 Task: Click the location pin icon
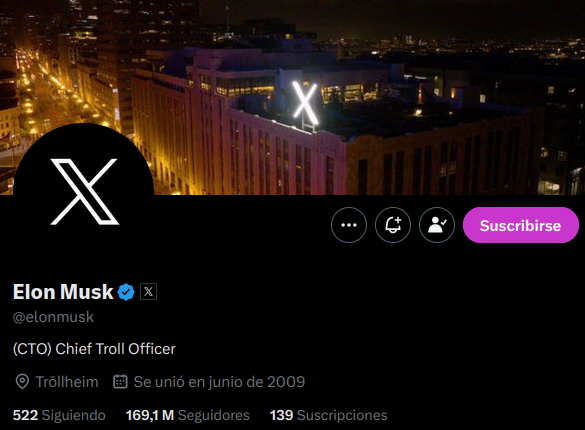[22, 382]
